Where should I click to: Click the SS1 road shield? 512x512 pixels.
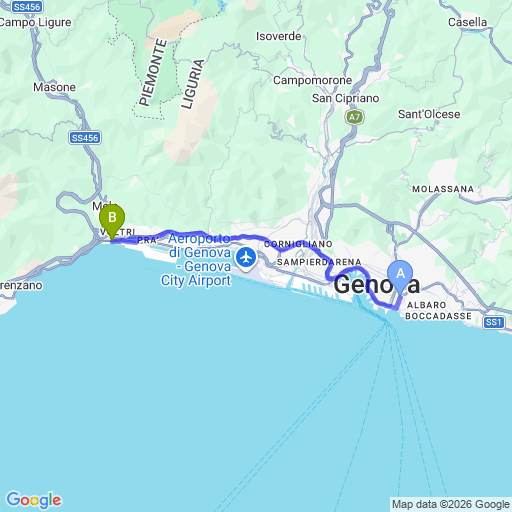(x=494, y=322)
